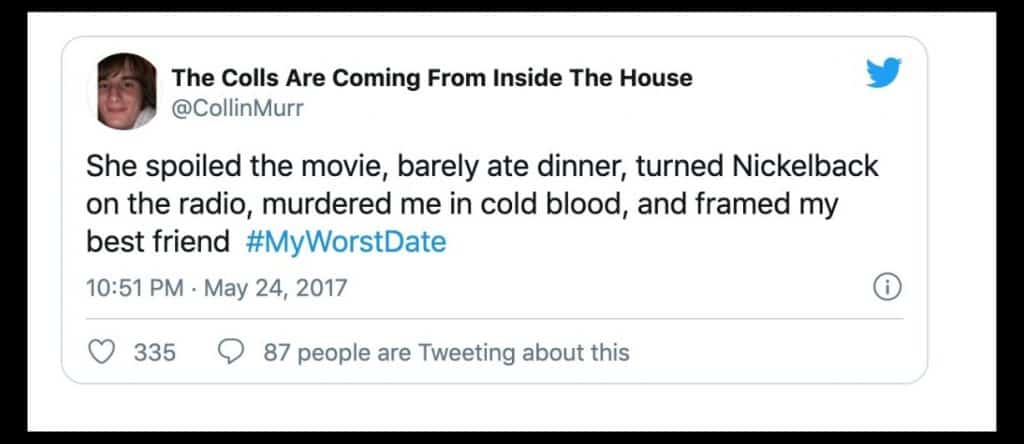
Task: Click the Twitter bird logo
Action: coord(884,72)
